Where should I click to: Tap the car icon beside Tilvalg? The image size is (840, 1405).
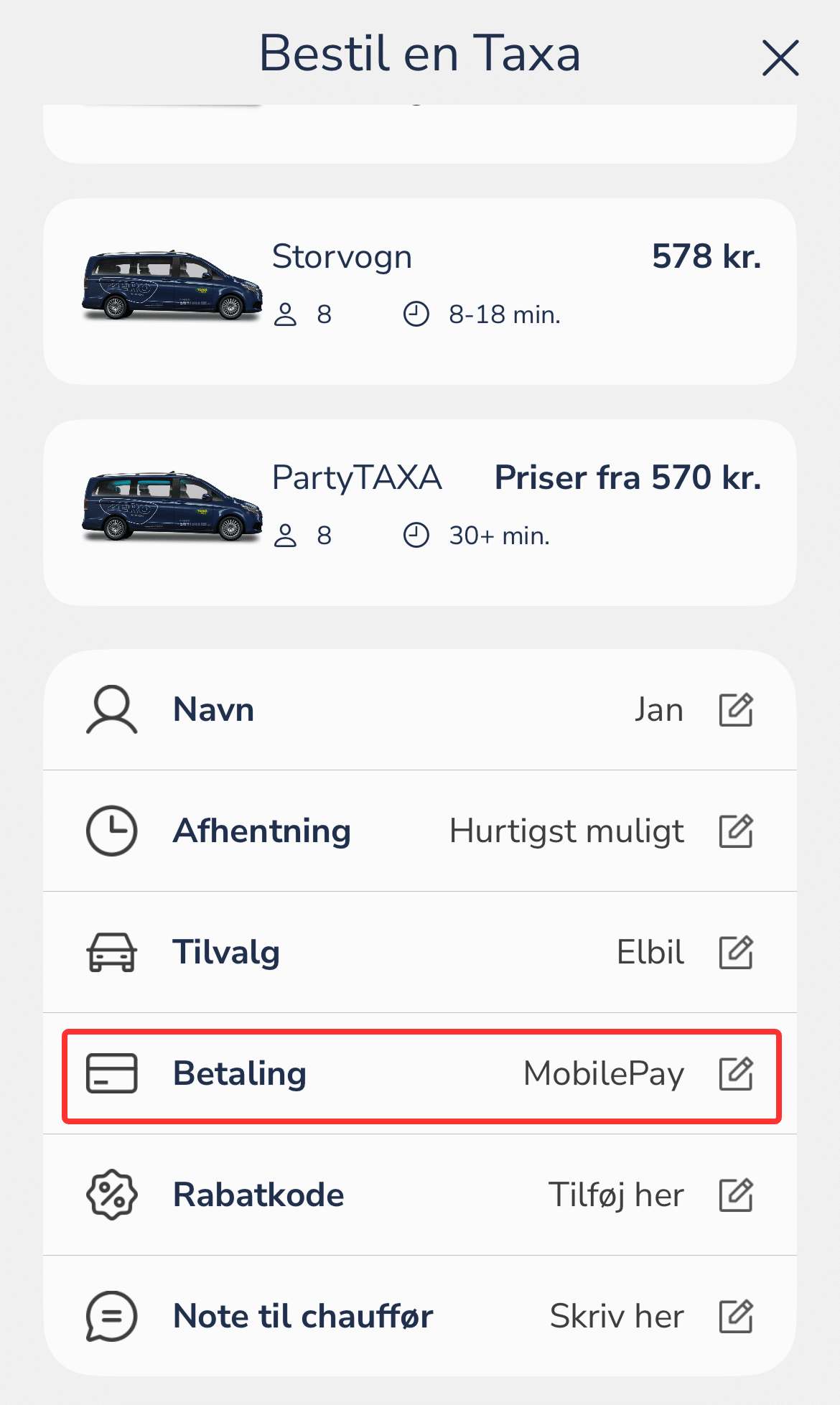[111, 953]
